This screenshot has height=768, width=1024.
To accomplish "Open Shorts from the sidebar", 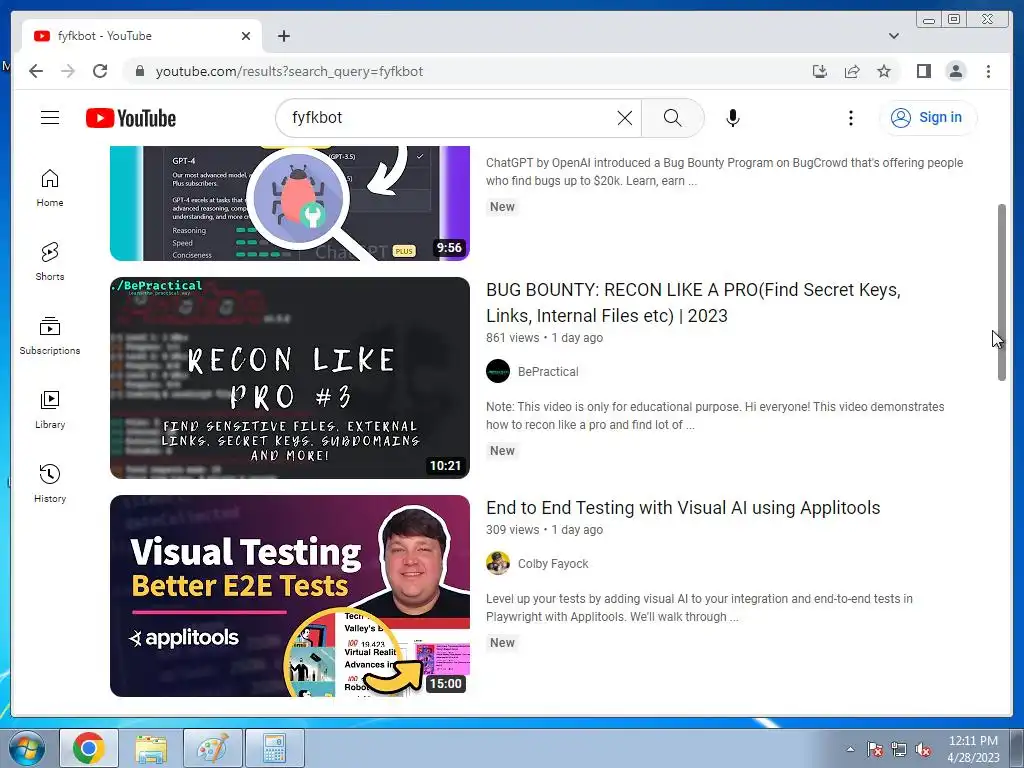I will pyautogui.click(x=50, y=262).
